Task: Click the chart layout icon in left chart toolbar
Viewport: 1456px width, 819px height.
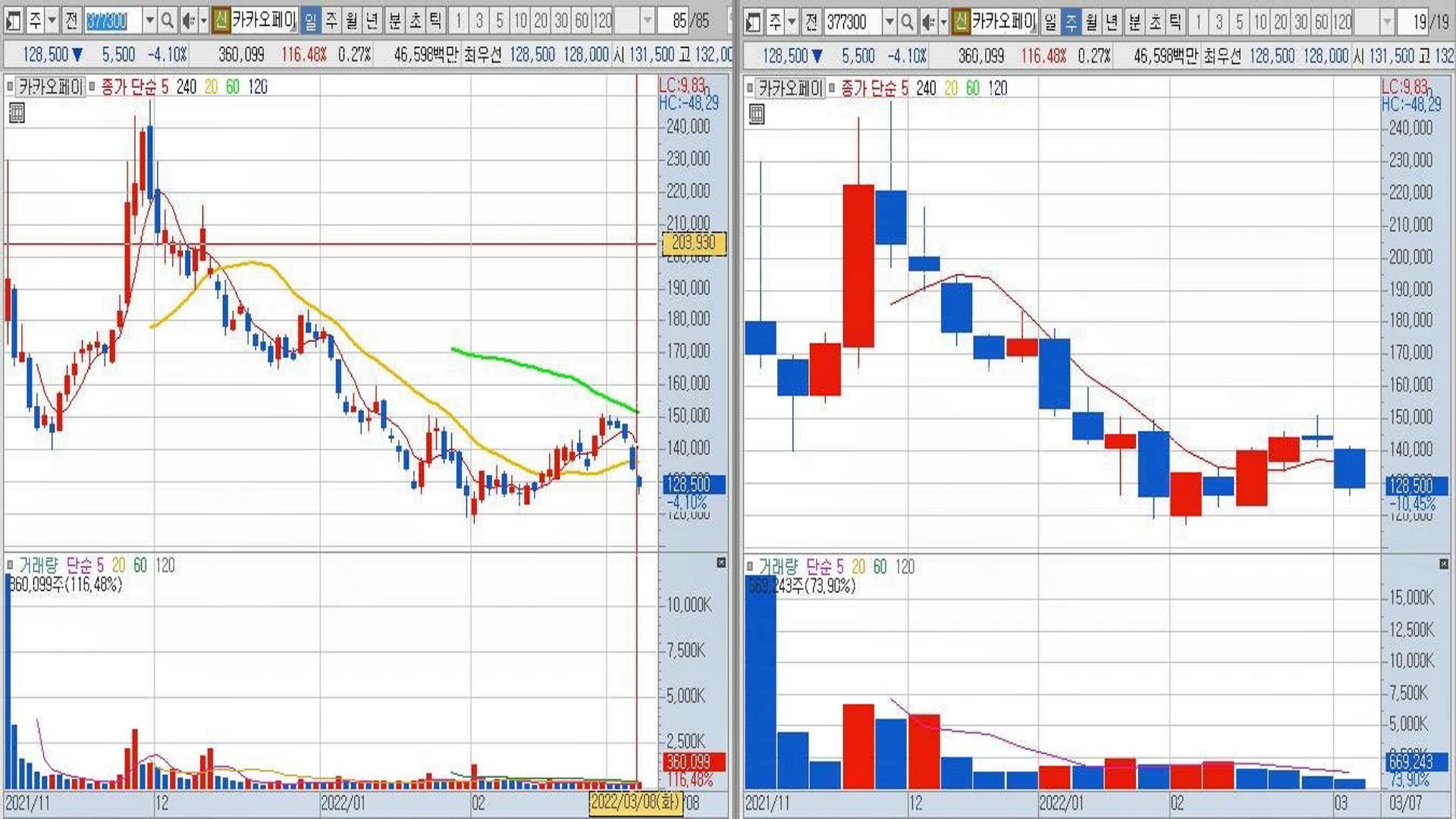Action: coord(13,21)
